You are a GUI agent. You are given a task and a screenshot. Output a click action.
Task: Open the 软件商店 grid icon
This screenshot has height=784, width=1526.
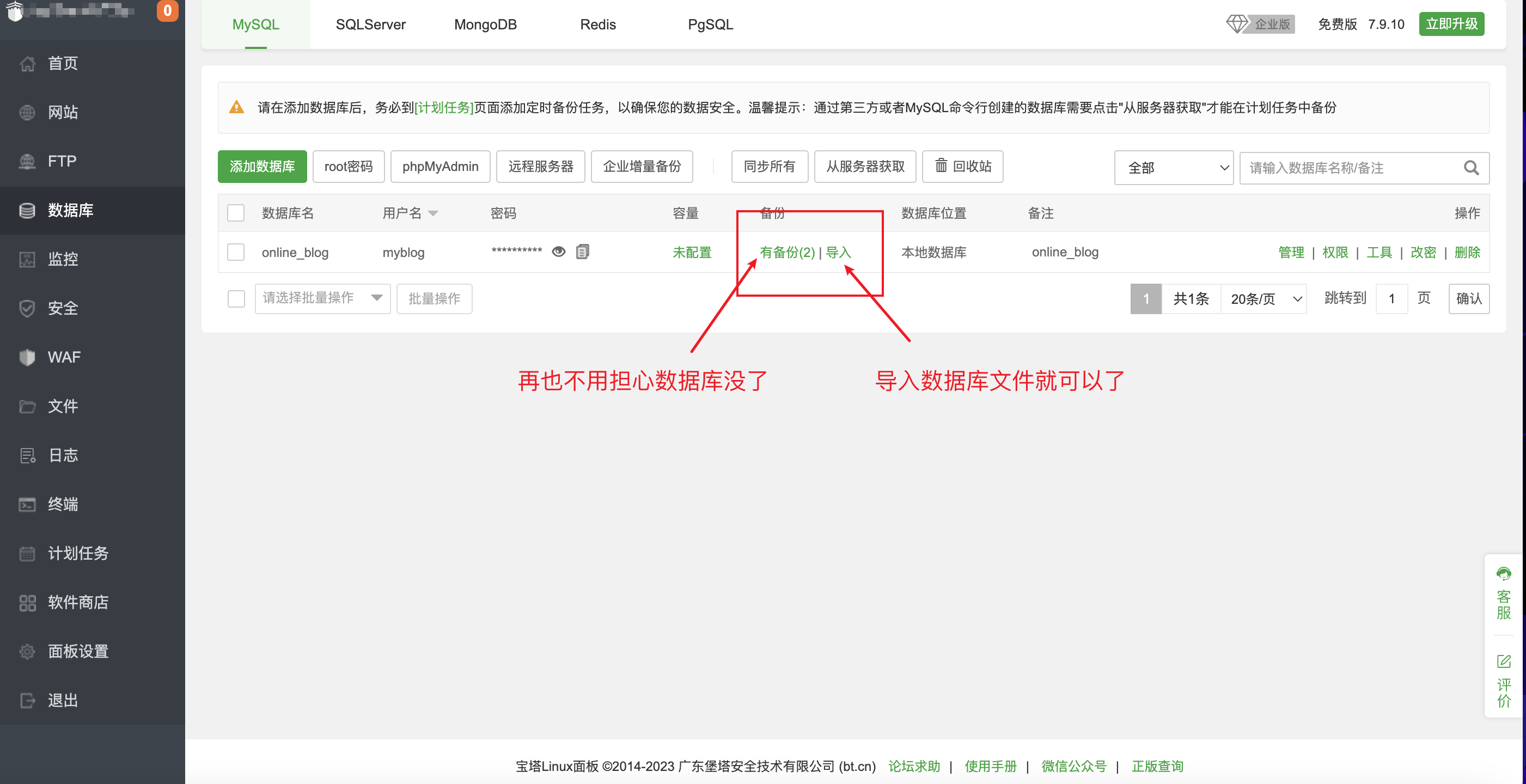coord(27,603)
